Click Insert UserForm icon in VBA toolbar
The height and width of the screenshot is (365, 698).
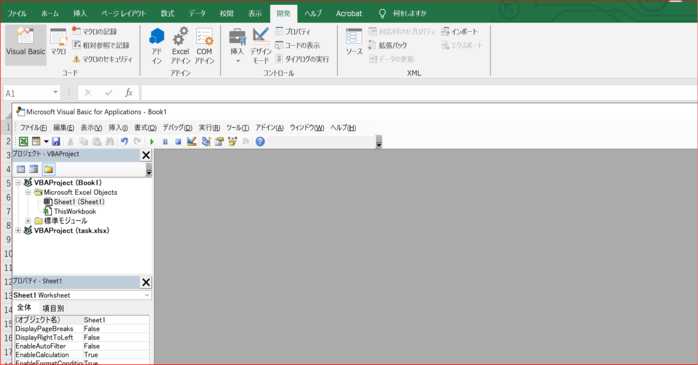36,142
